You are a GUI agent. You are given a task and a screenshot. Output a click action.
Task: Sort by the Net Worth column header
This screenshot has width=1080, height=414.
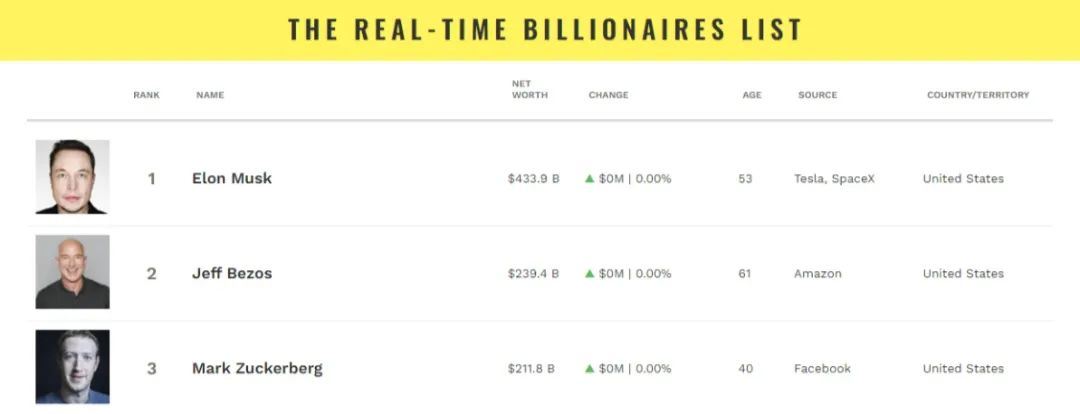pyautogui.click(x=530, y=90)
